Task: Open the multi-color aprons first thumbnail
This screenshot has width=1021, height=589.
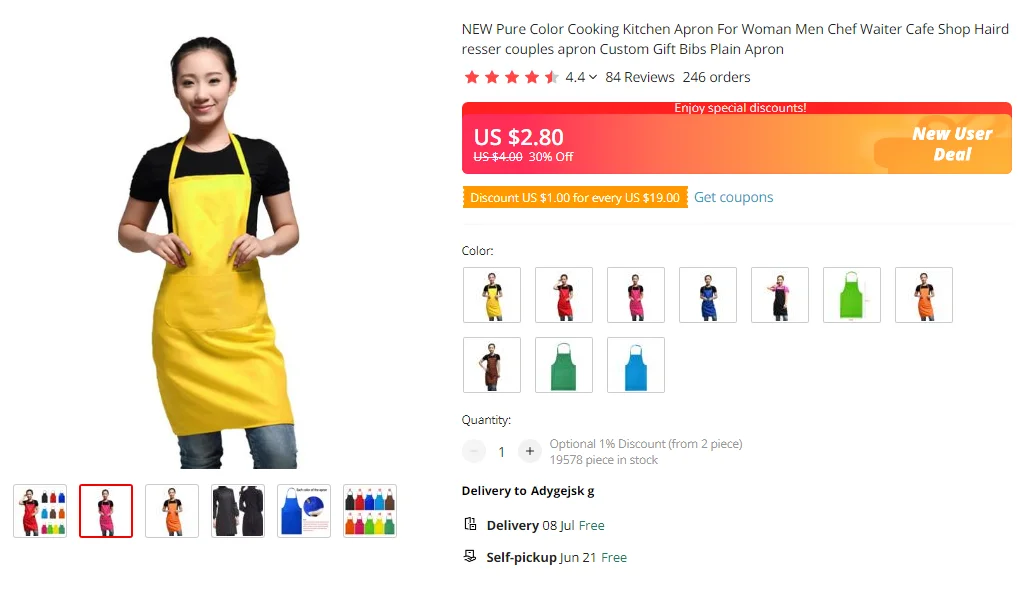Action: point(40,511)
